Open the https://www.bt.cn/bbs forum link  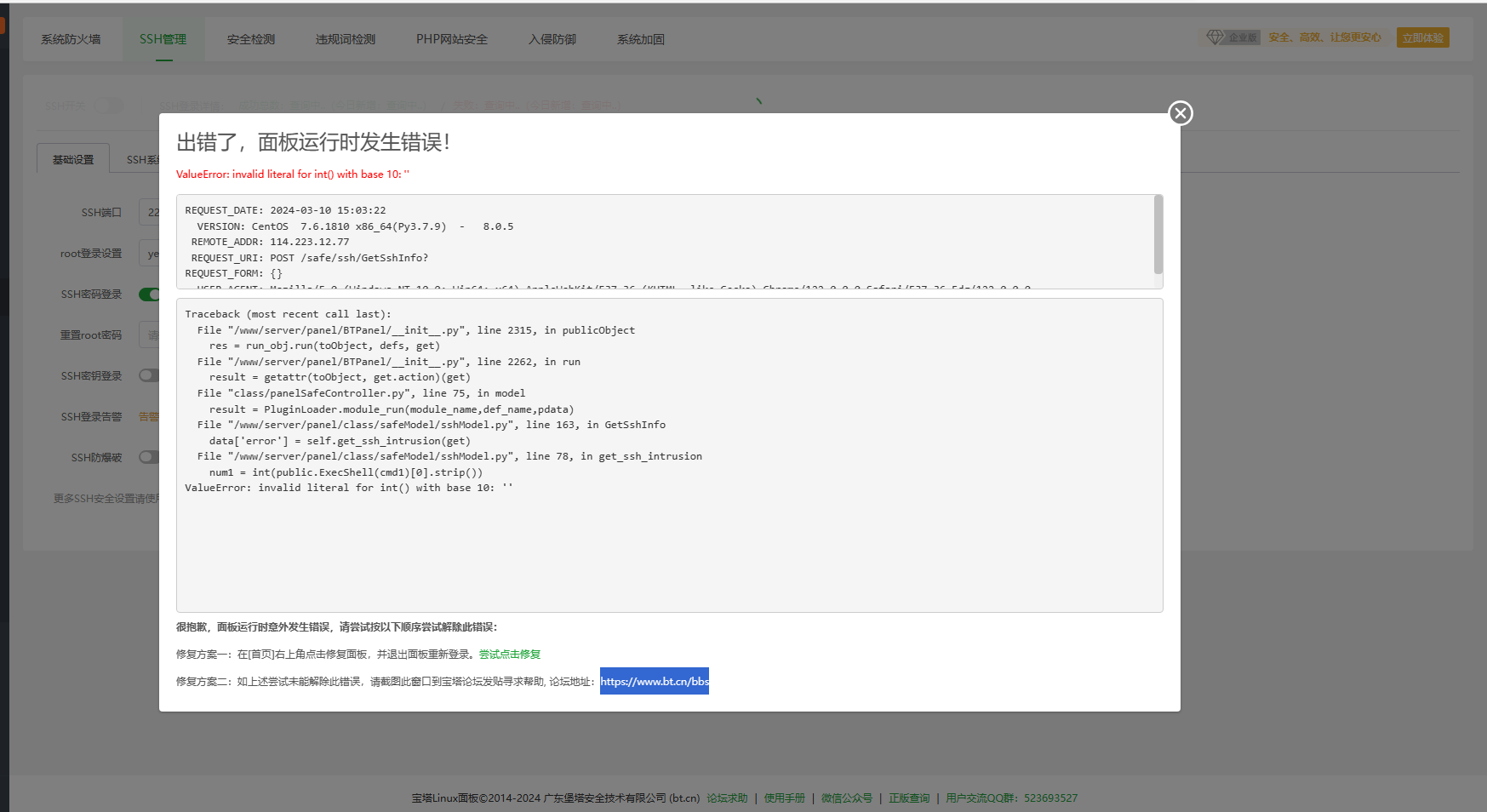tap(655, 681)
